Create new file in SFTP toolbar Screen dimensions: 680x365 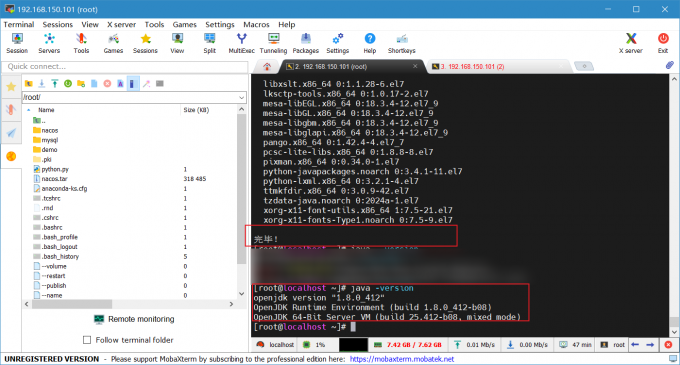(x=94, y=84)
